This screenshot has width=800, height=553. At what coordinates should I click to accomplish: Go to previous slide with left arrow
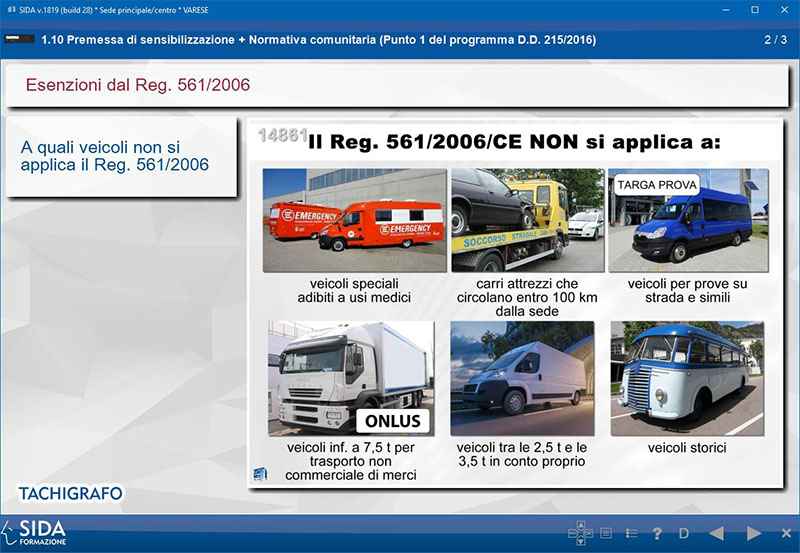point(716,533)
